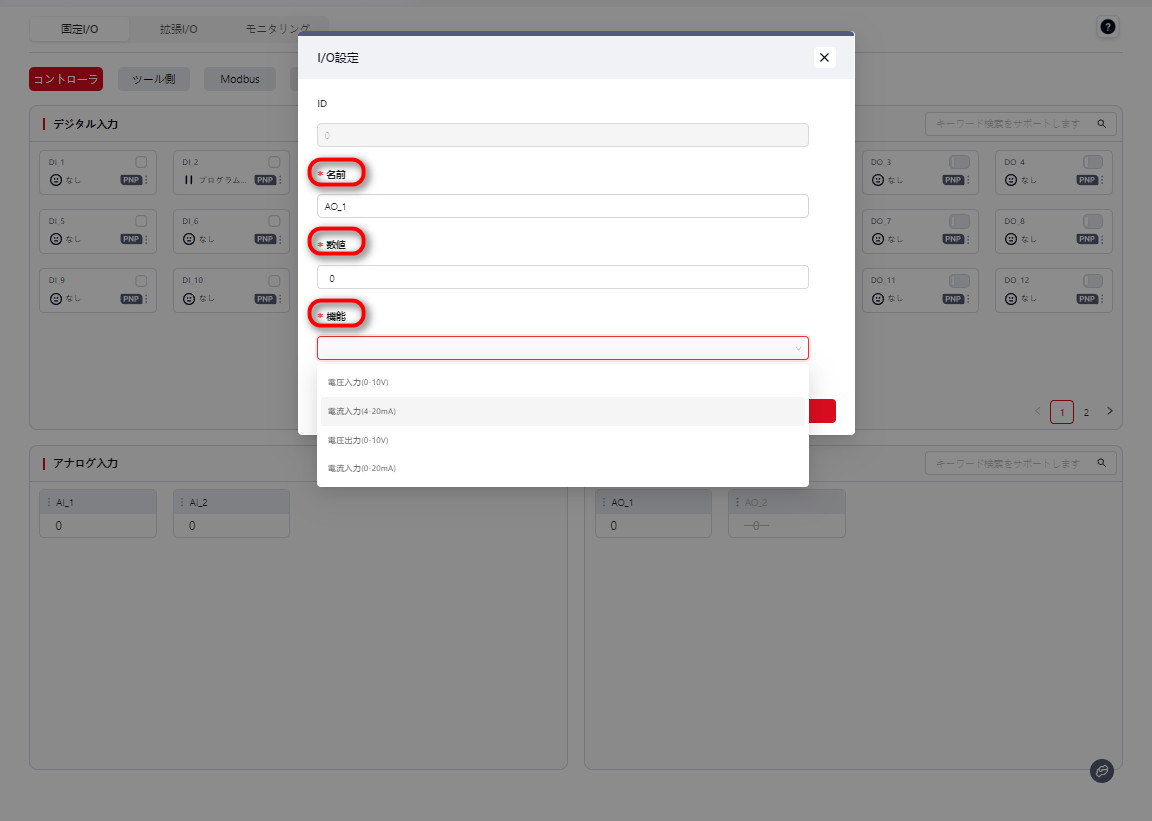Click the search icon in the アナログ入力 row

click(x=1101, y=464)
